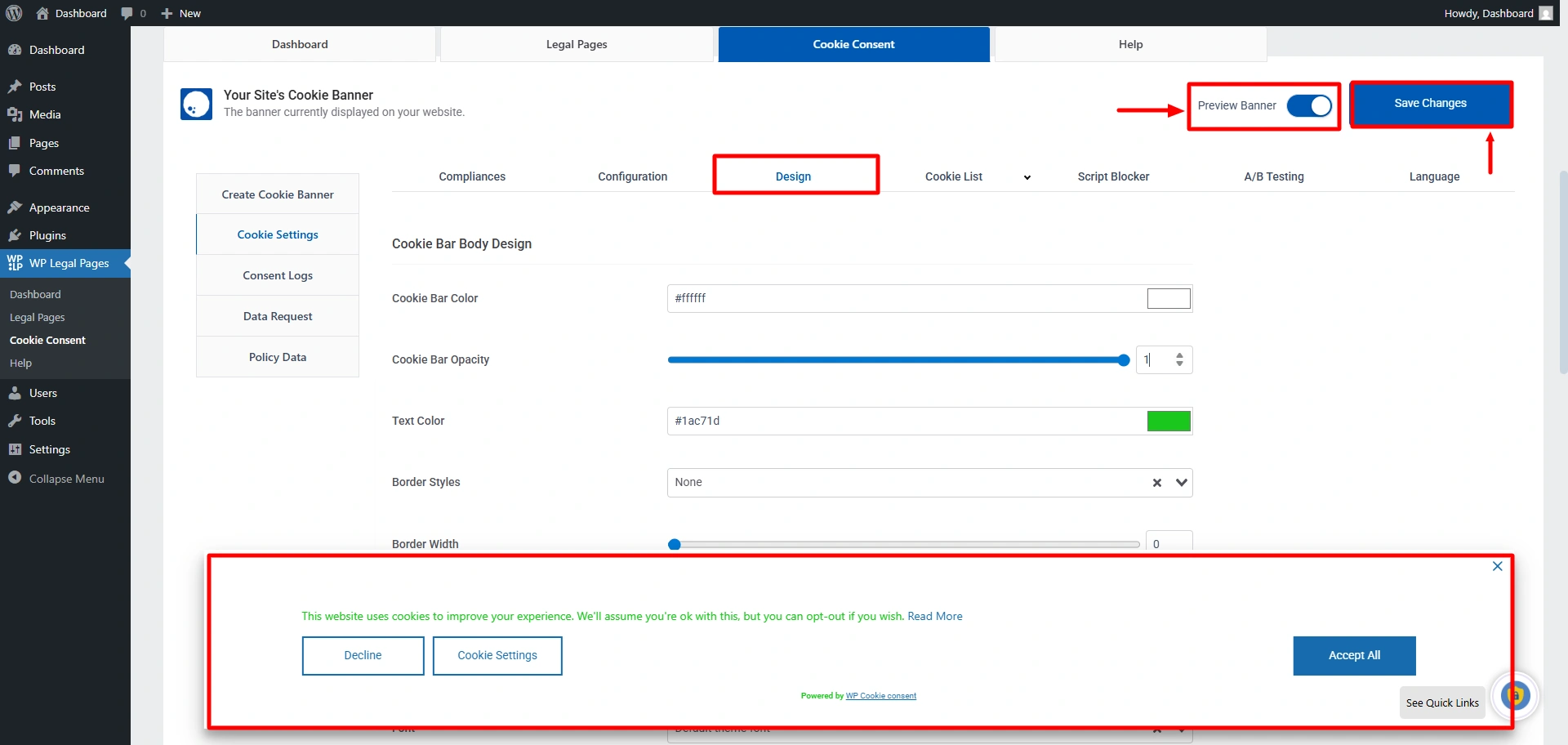Click the WordPress logo icon

(14, 13)
